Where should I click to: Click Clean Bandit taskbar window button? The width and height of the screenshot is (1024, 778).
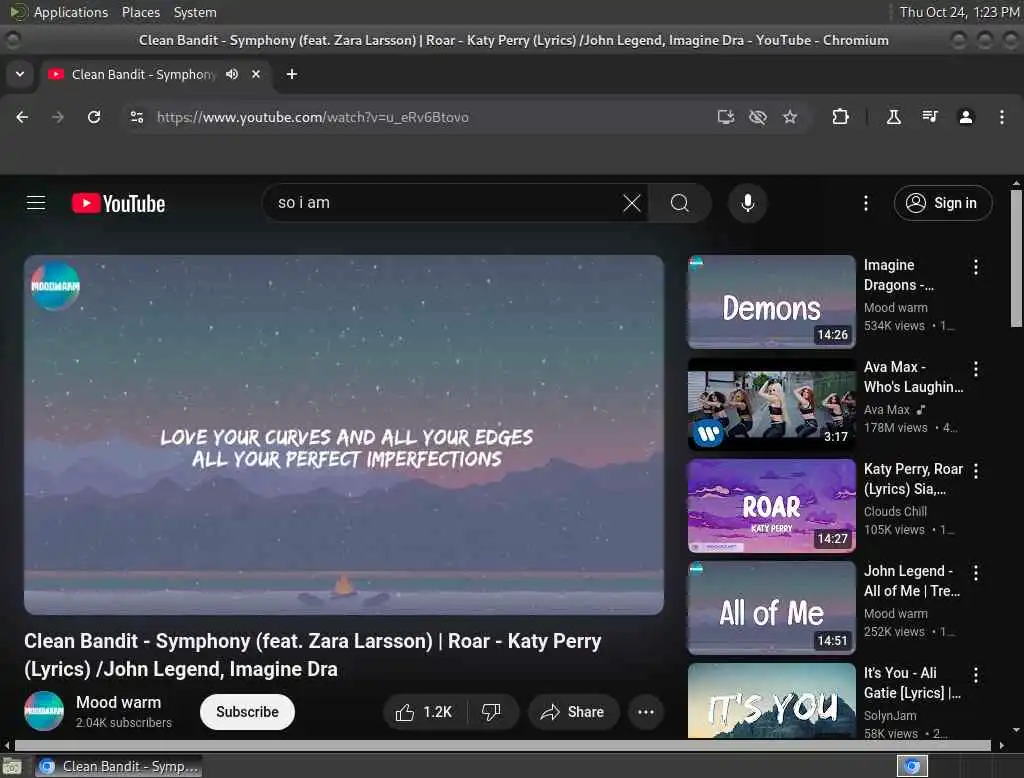(120, 766)
